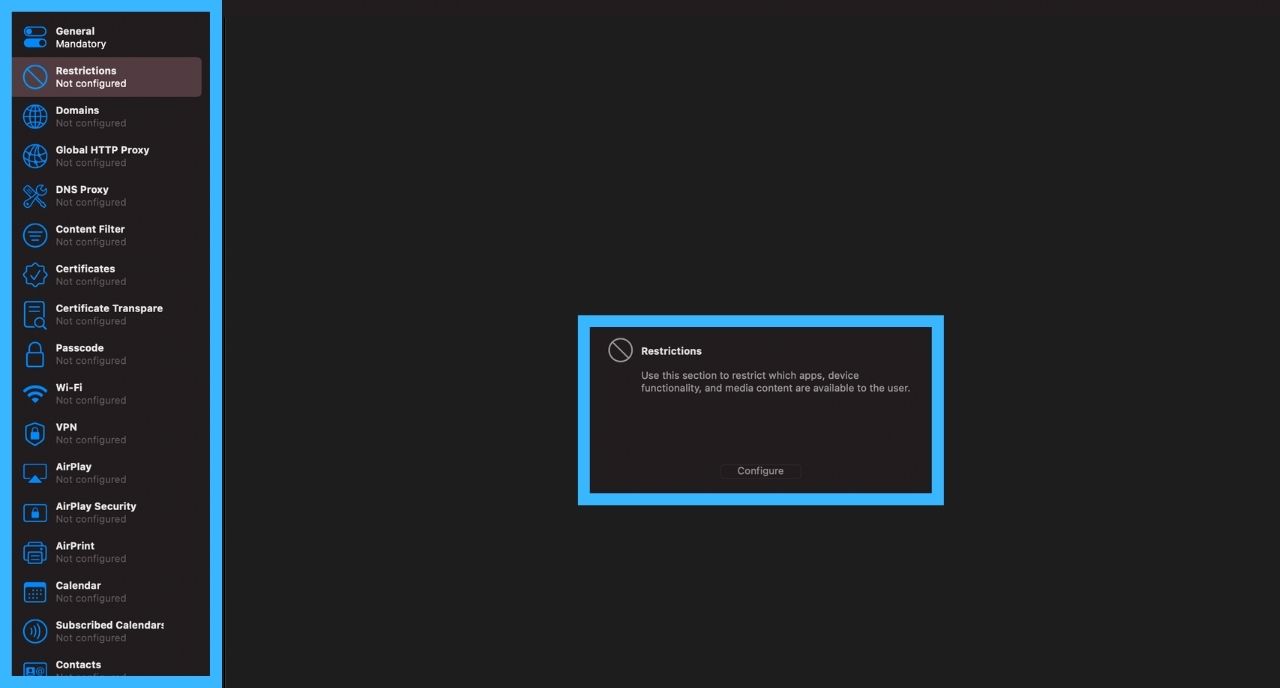
Task: Open the Contacts payload label
Action: click(x=78, y=665)
